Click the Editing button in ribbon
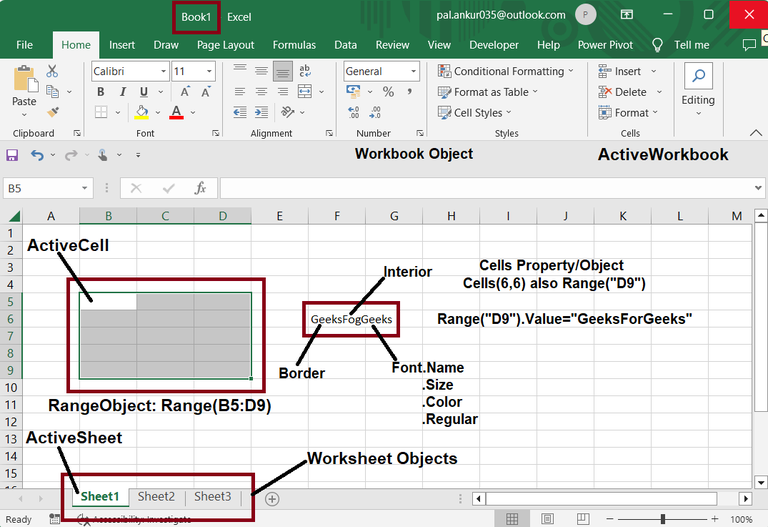 698,85
